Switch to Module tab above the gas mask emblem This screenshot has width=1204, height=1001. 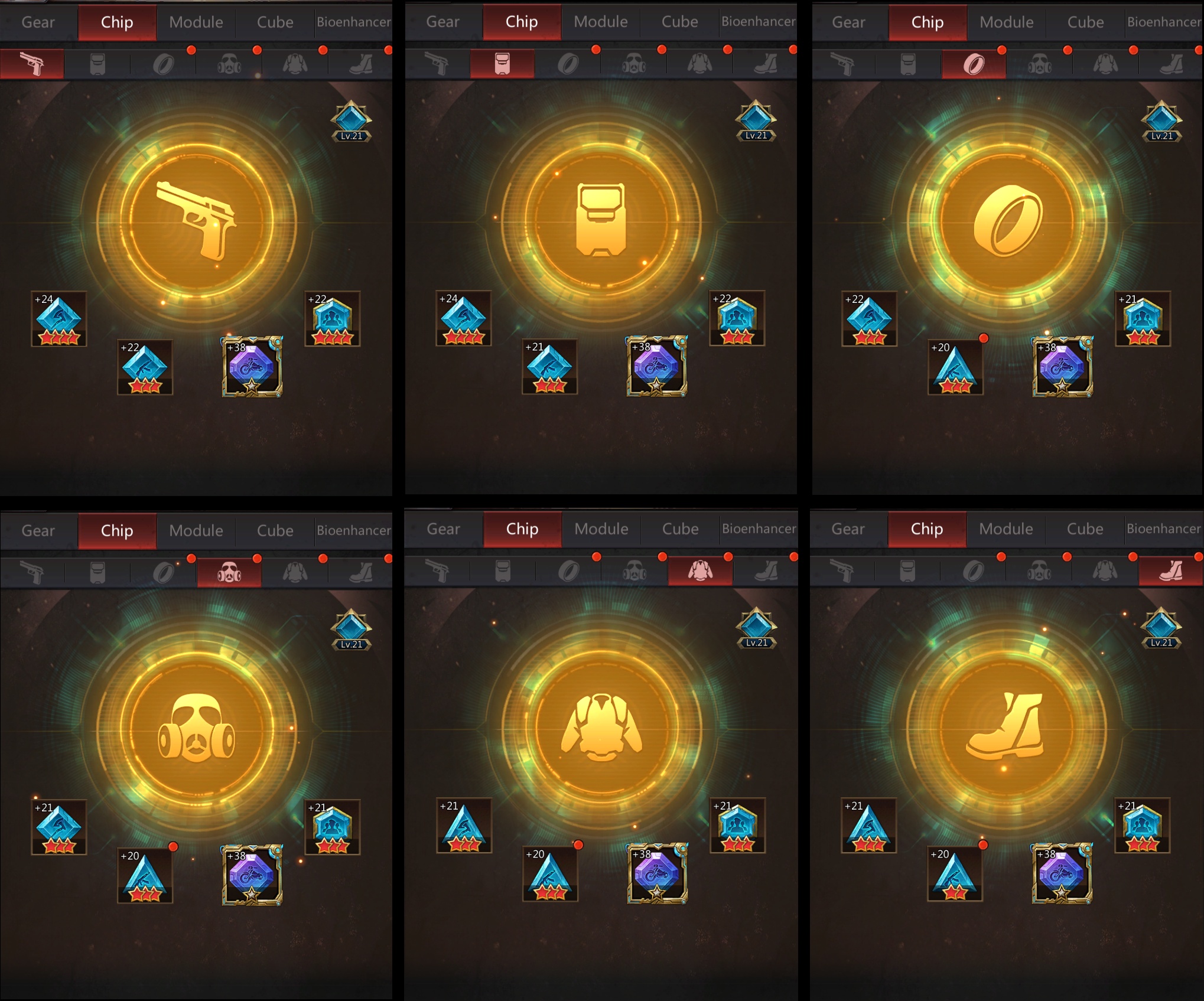[x=196, y=531]
